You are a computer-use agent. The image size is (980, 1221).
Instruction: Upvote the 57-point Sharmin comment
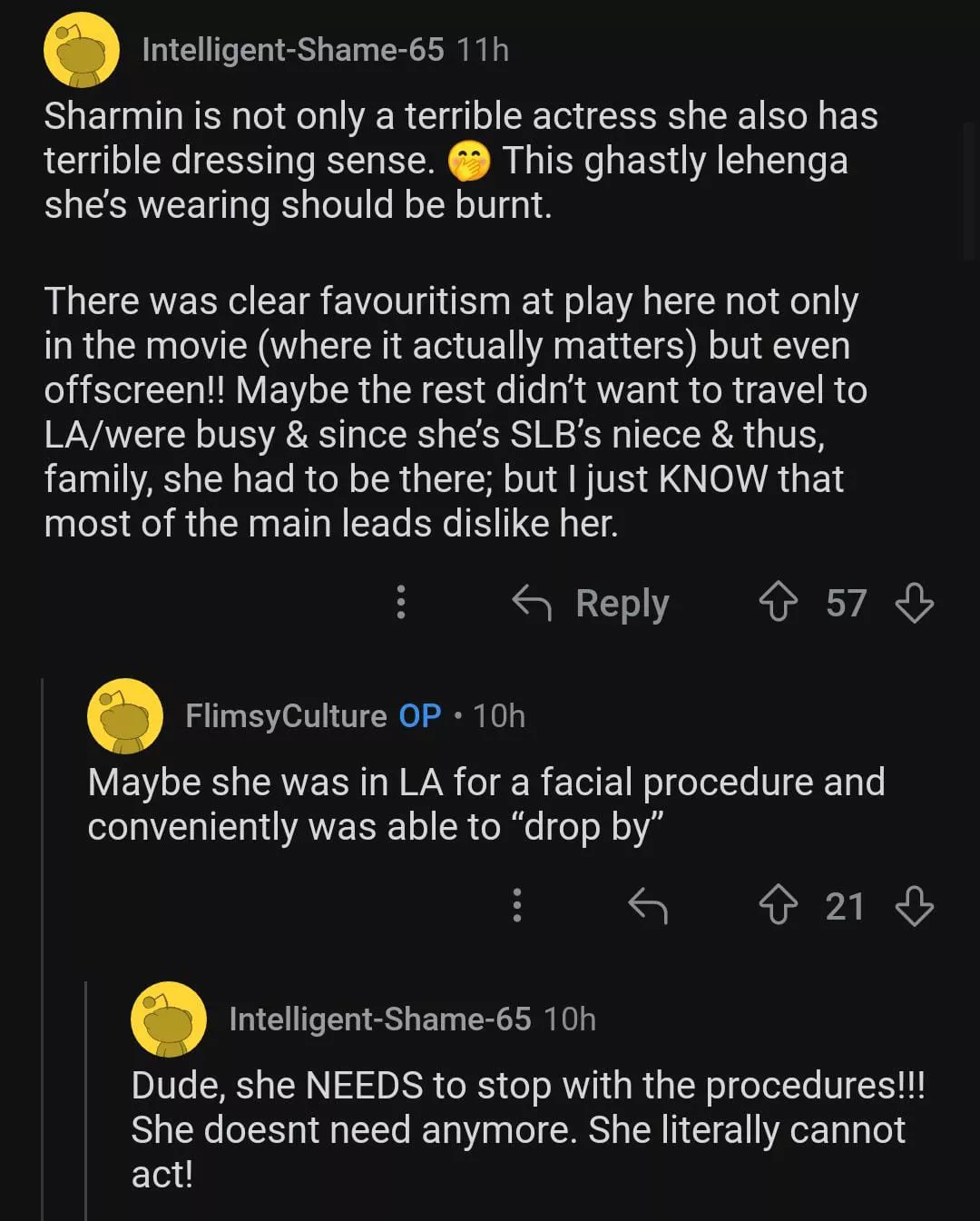(778, 603)
